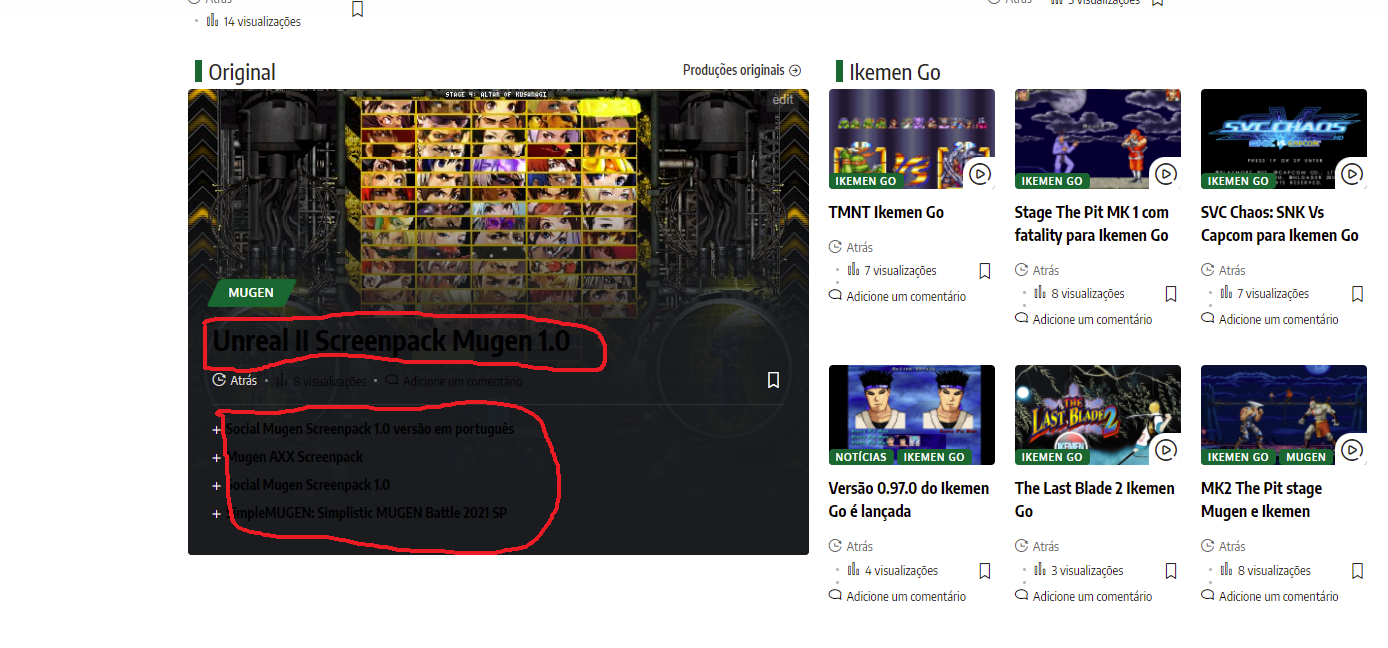Open the SVC Chaos thumbnail image

1284,139
